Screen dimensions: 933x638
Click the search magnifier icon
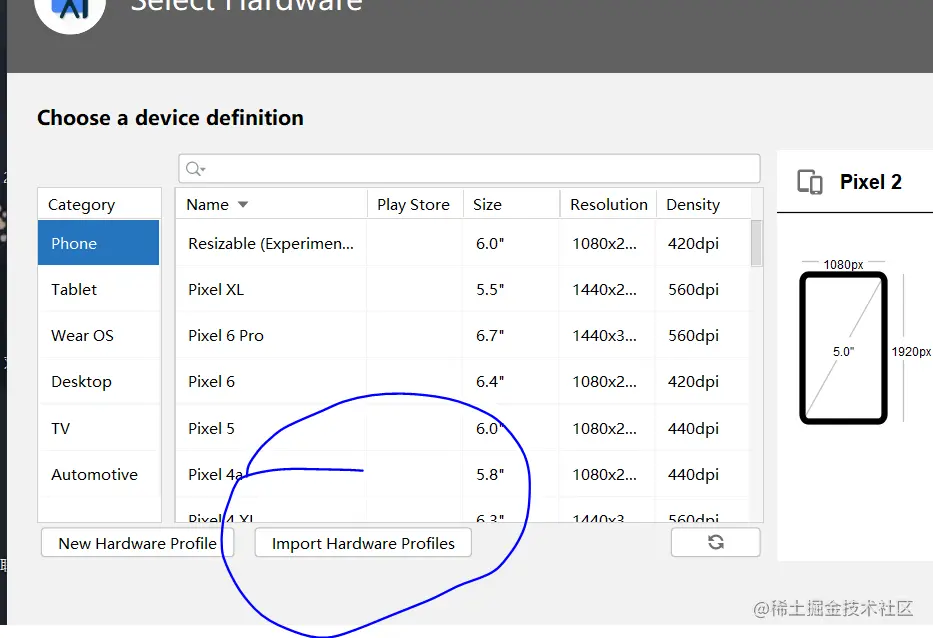pos(194,169)
